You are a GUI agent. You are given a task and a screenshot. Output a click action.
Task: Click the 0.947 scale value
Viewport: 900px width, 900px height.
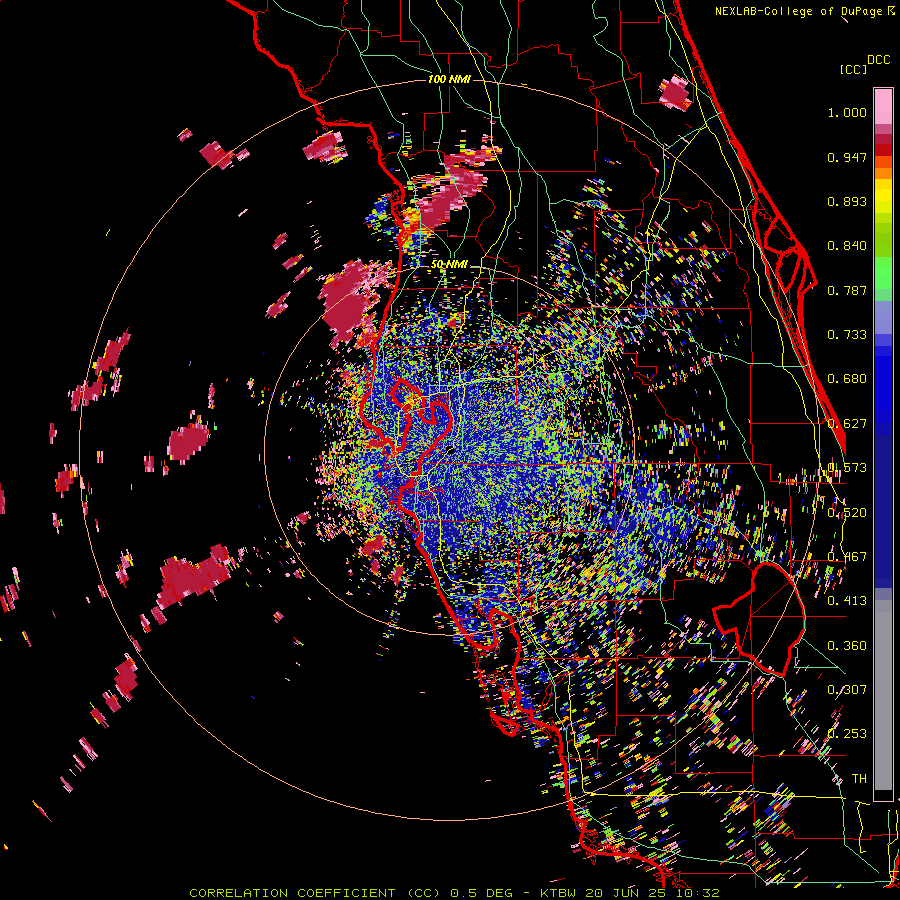847,157
